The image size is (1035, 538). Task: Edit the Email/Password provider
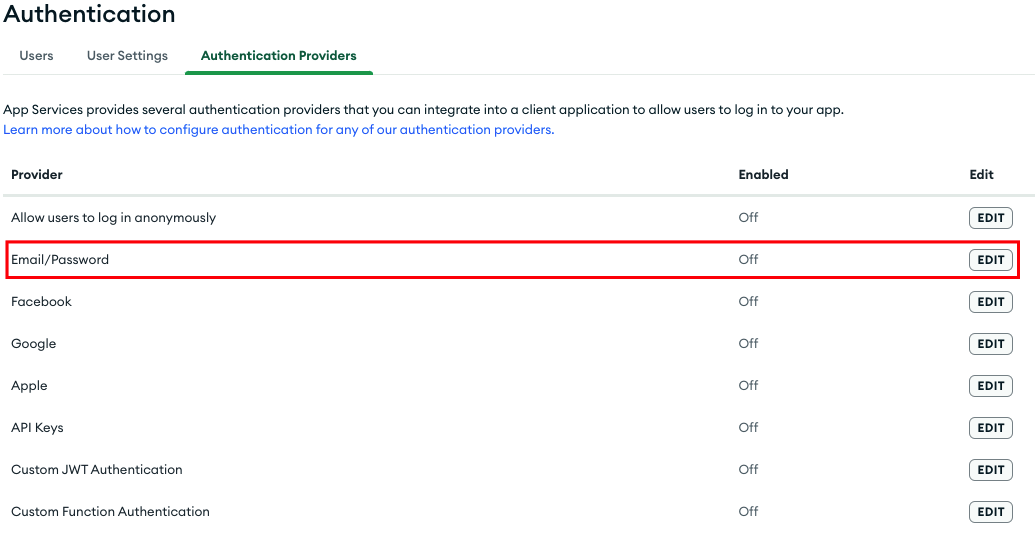990,260
